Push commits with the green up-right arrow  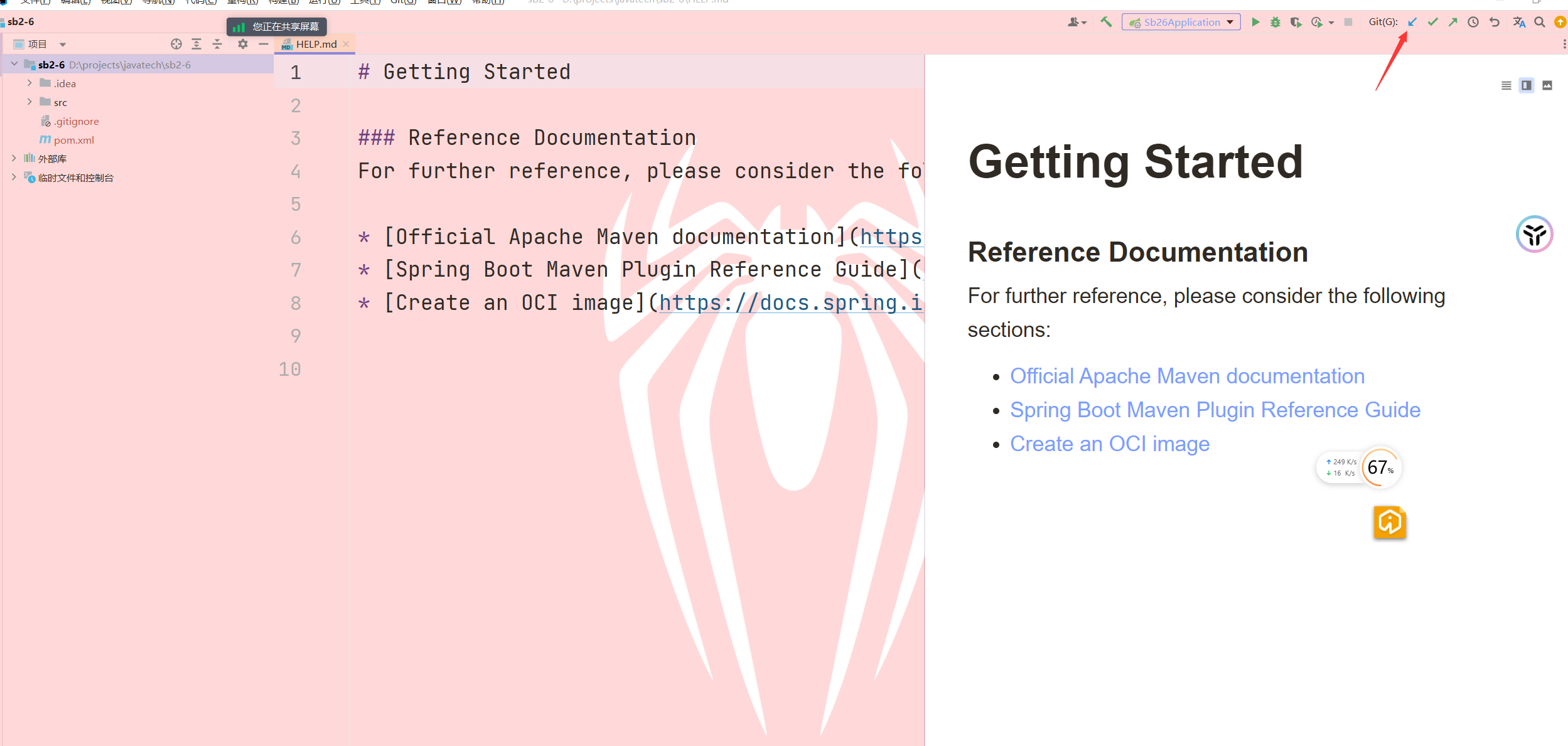click(1453, 22)
